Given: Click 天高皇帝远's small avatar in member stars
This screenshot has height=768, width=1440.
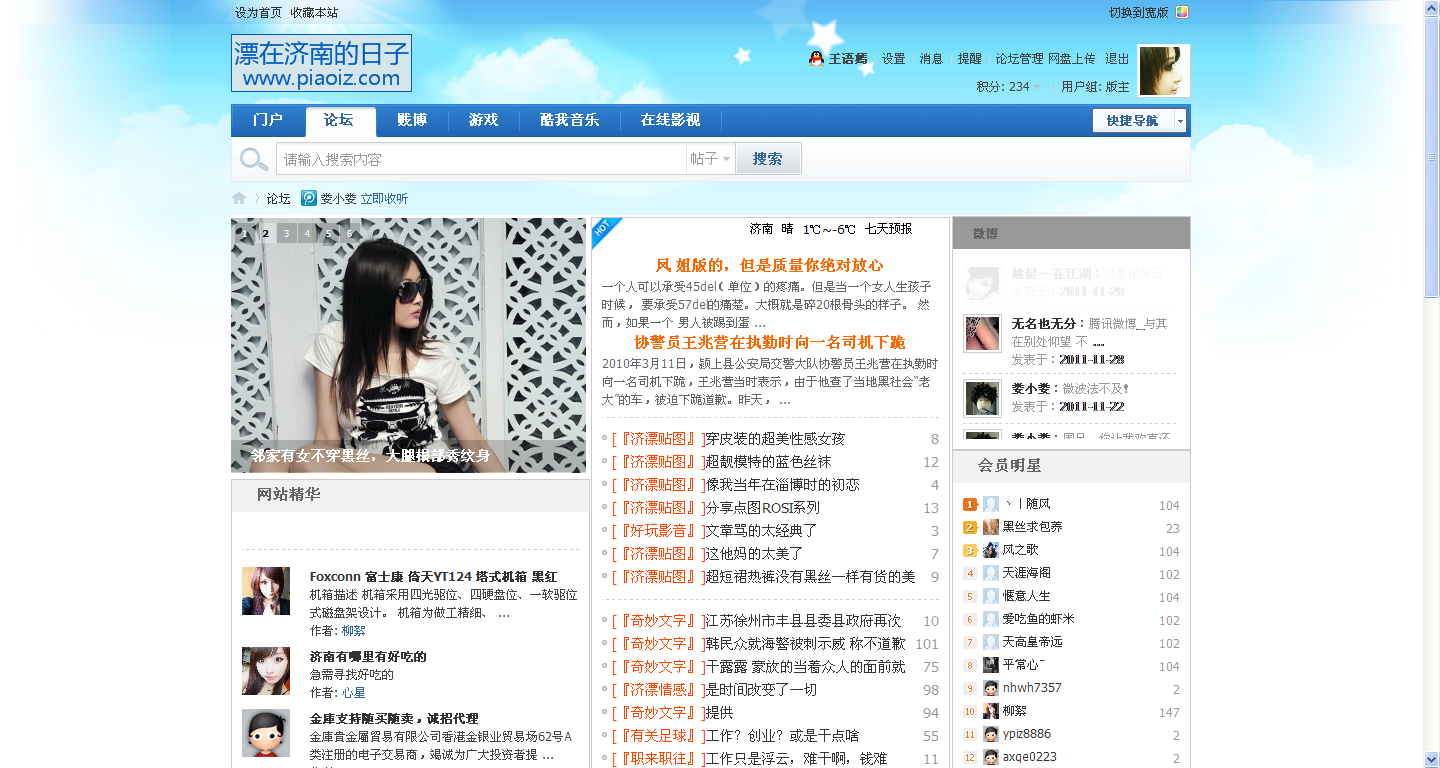Looking at the screenshot, I should 991,642.
